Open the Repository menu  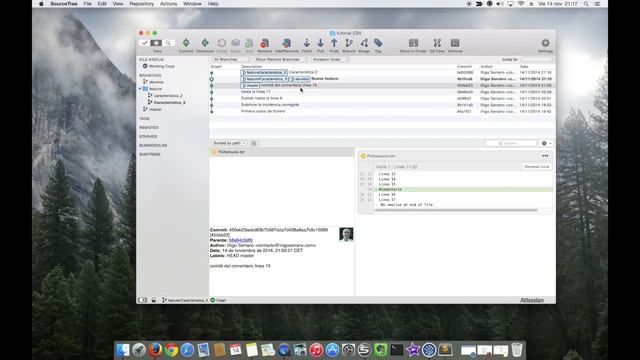point(142,4)
